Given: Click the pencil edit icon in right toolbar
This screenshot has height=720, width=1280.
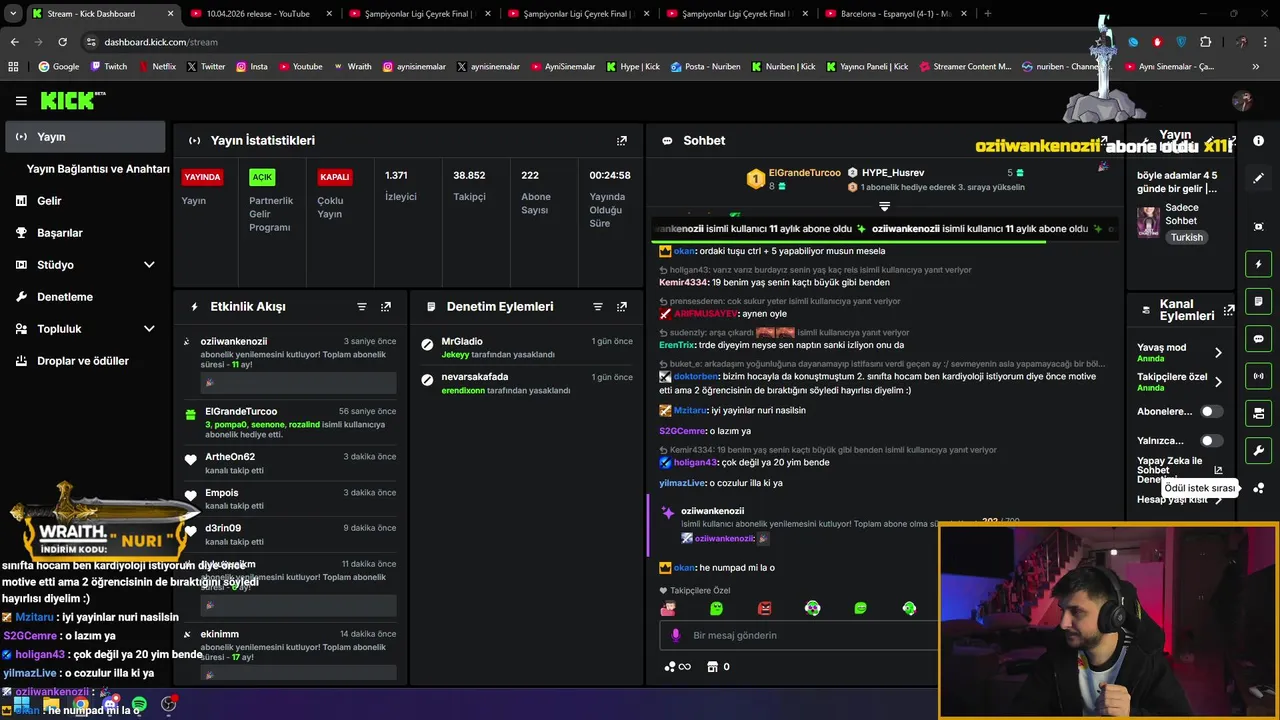Looking at the screenshot, I should 1259,178.
